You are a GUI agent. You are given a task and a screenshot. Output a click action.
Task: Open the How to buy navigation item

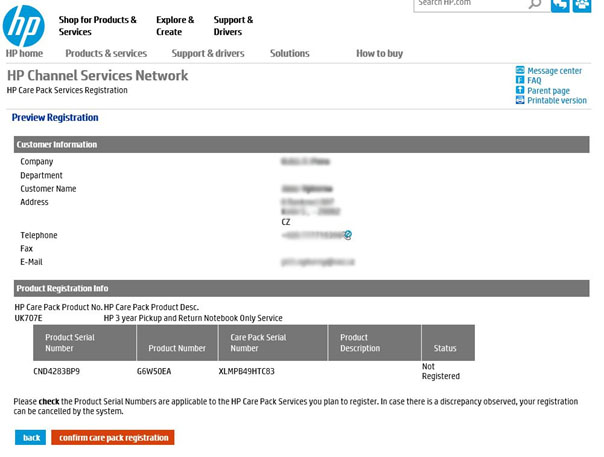pyautogui.click(x=379, y=54)
